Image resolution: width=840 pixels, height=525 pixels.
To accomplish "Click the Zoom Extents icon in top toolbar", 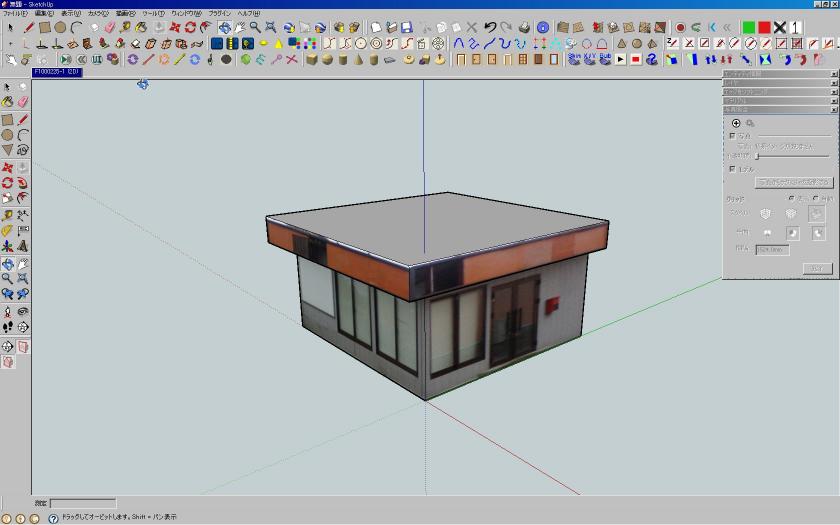I will tap(271, 27).
